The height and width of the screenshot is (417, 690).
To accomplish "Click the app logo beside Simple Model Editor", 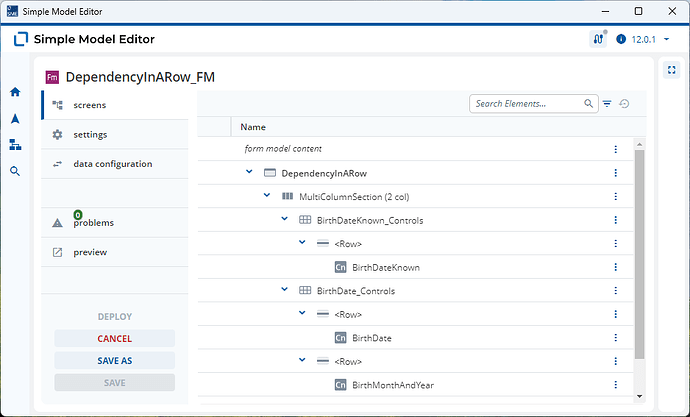I will pyautogui.click(x=21, y=39).
